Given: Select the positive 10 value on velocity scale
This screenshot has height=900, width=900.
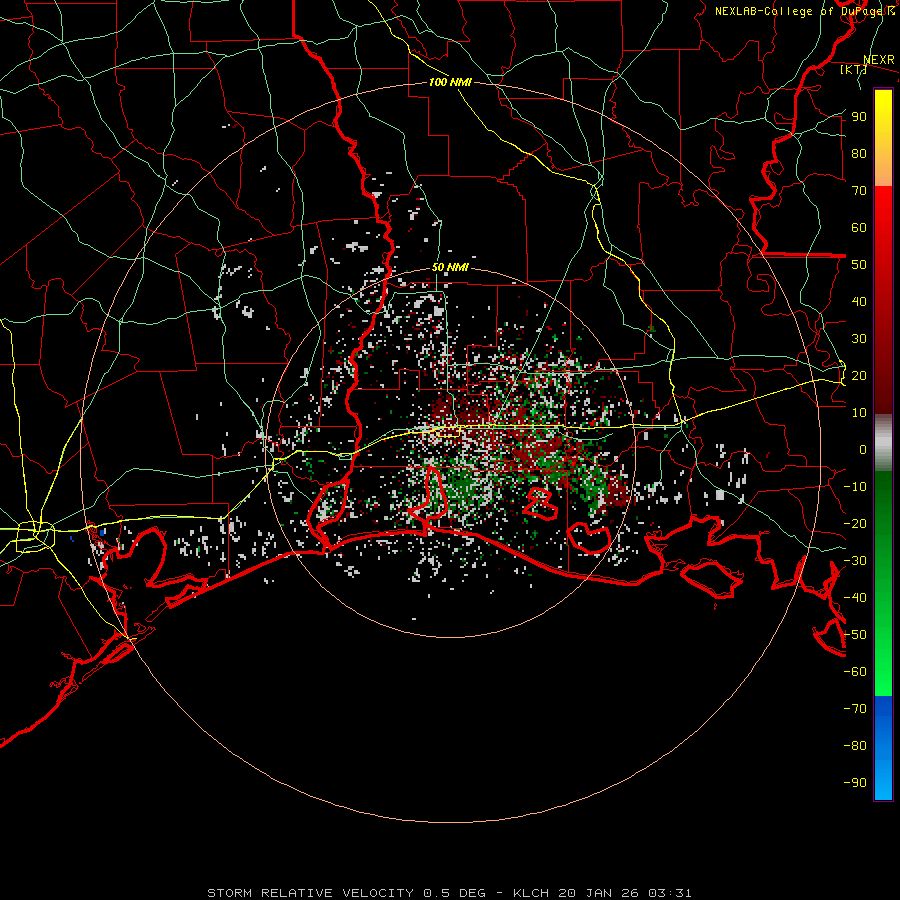Looking at the screenshot, I should coord(859,413).
